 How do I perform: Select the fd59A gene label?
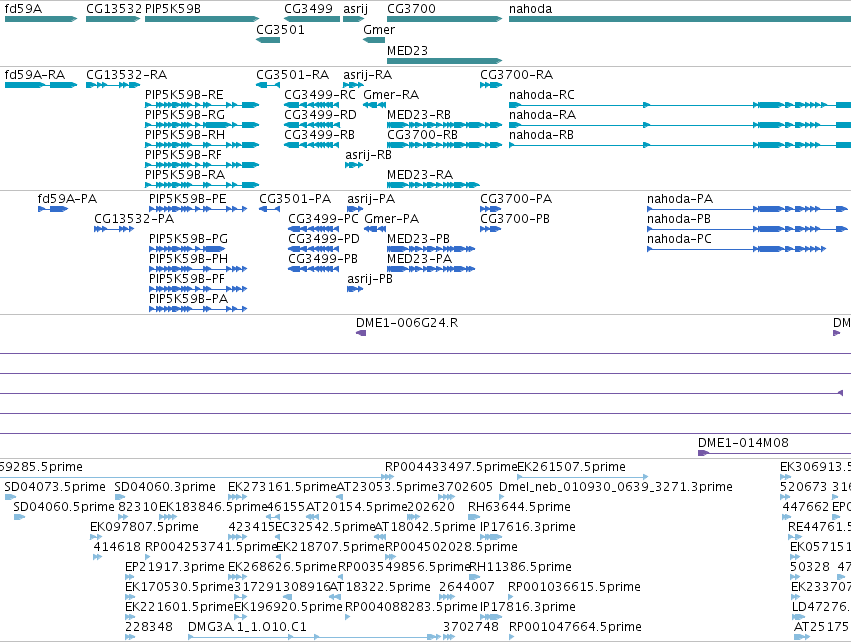click(x=23, y=9)
